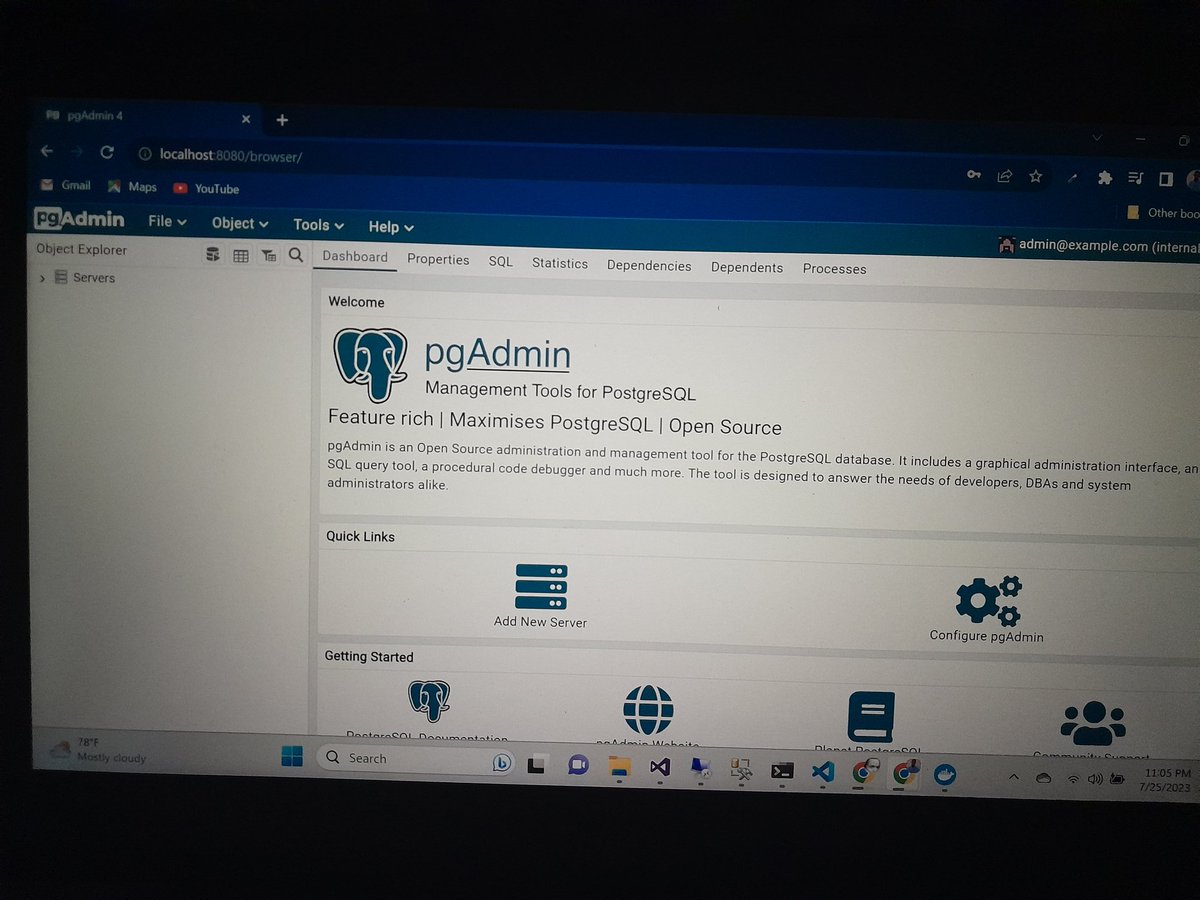Open the Terminal icon in the taskbar
This screenshot has height=900, width=1200.
pos(782,770)
